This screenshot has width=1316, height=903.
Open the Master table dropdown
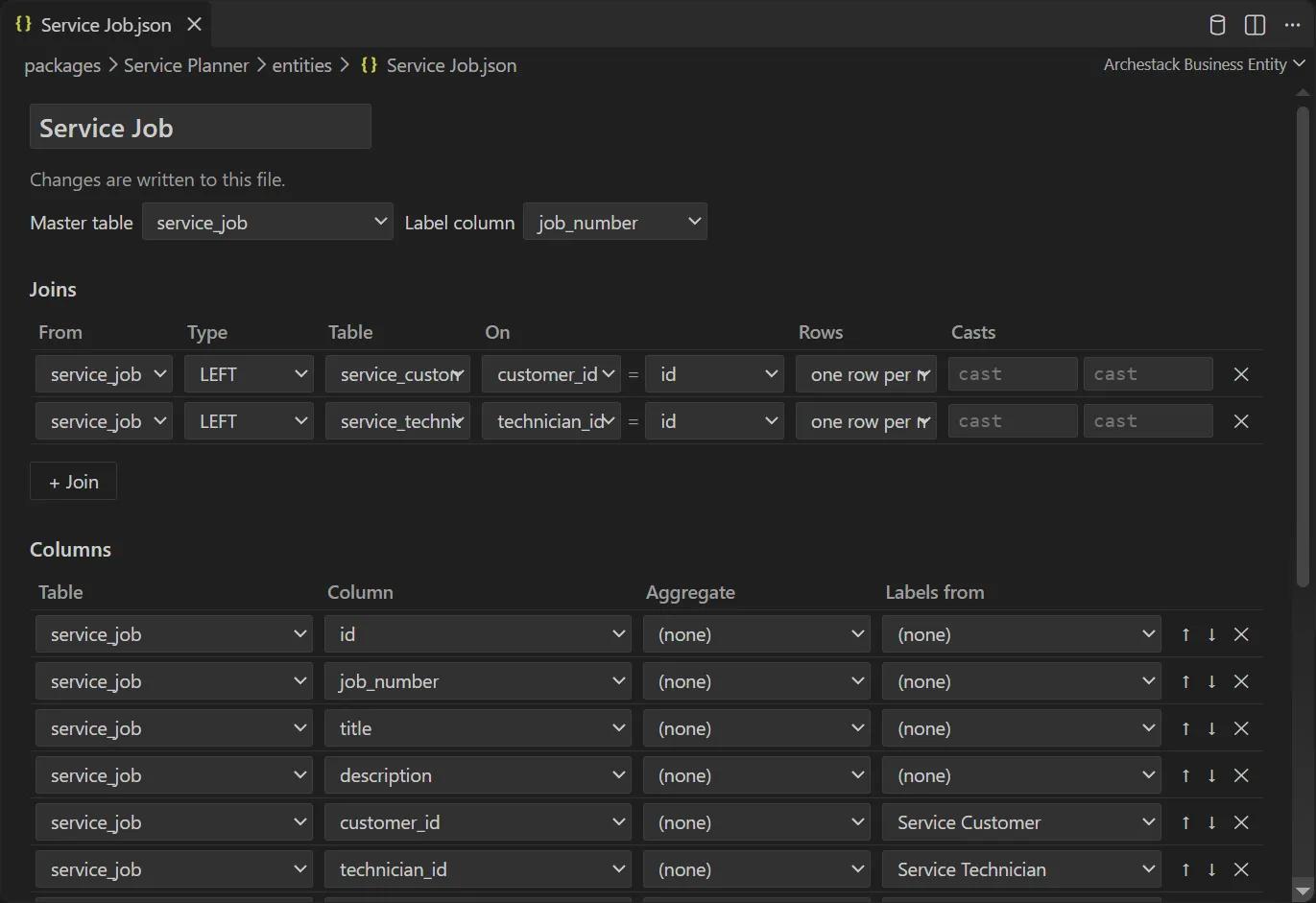pos(268,223)
